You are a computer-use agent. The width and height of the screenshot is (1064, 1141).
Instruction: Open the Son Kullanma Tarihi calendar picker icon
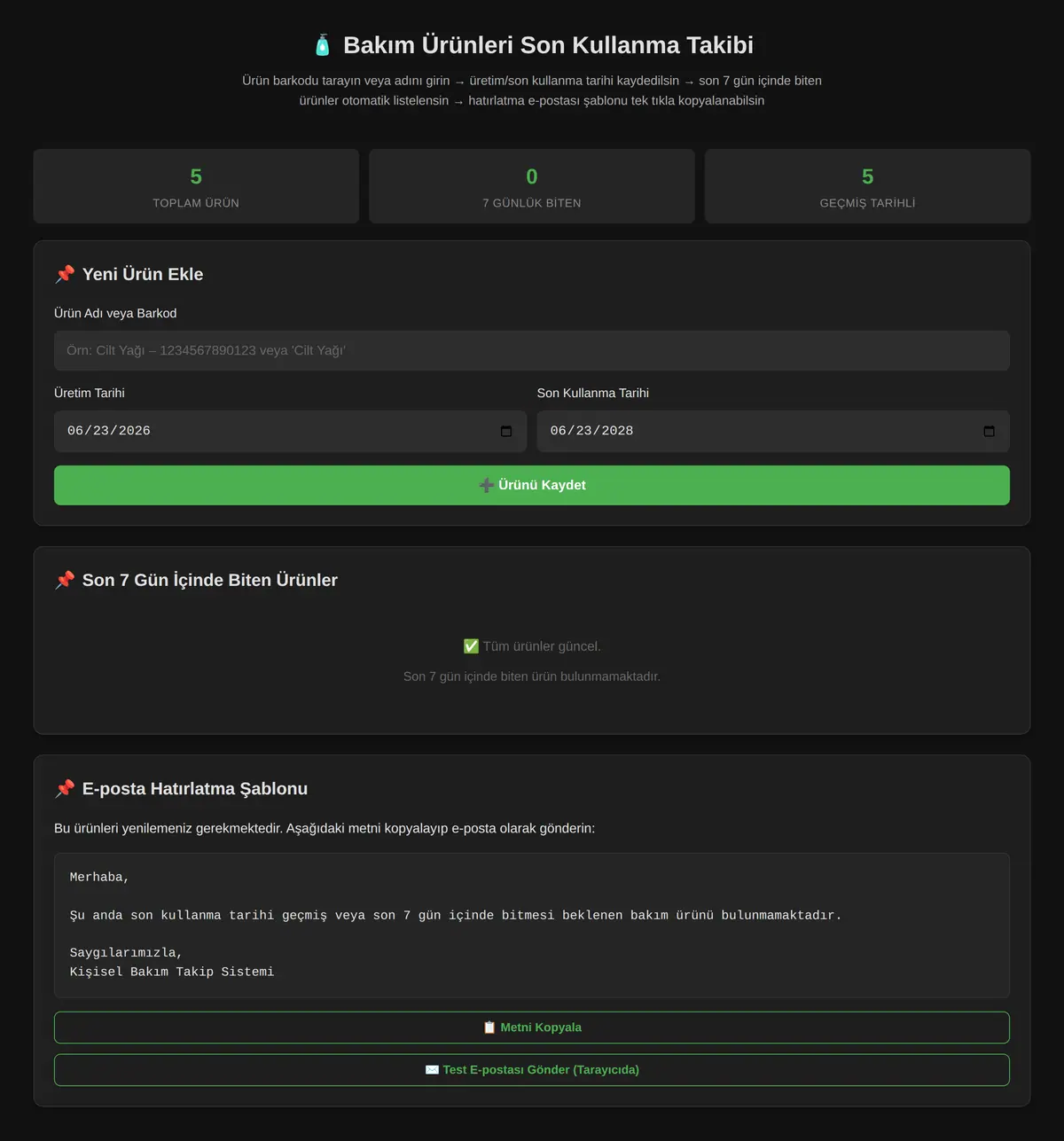[990, 431]
